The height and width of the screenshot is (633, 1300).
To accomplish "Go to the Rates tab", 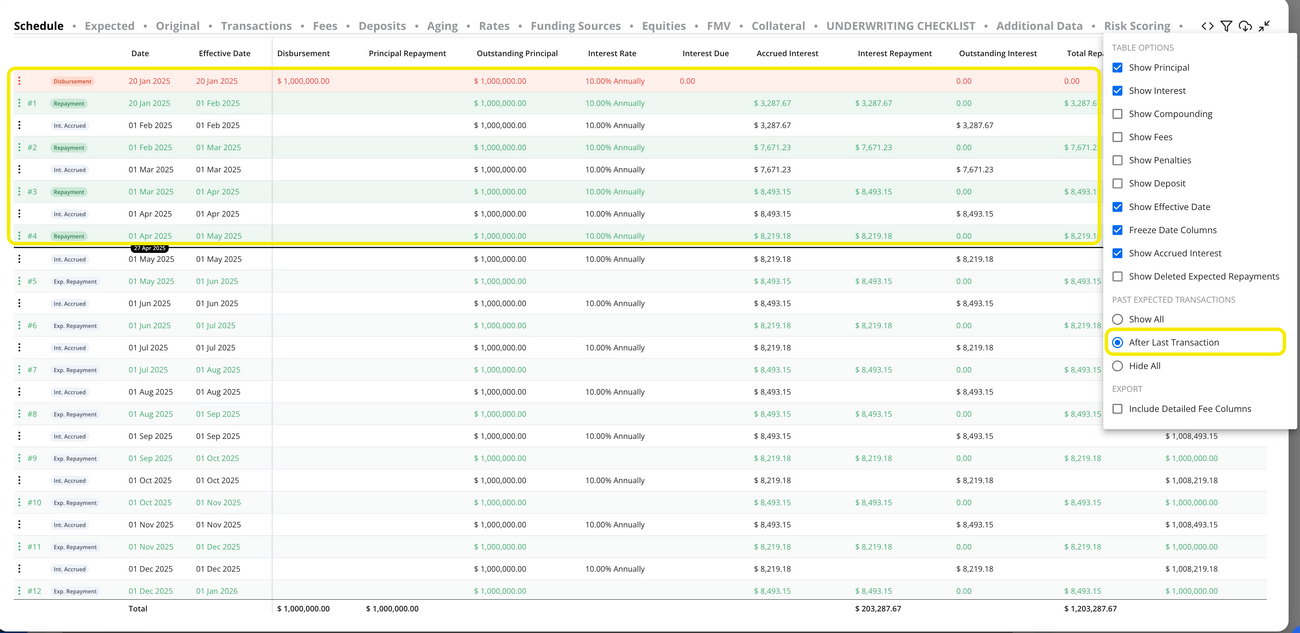I will pyautogui.click(x=494, y=26).
